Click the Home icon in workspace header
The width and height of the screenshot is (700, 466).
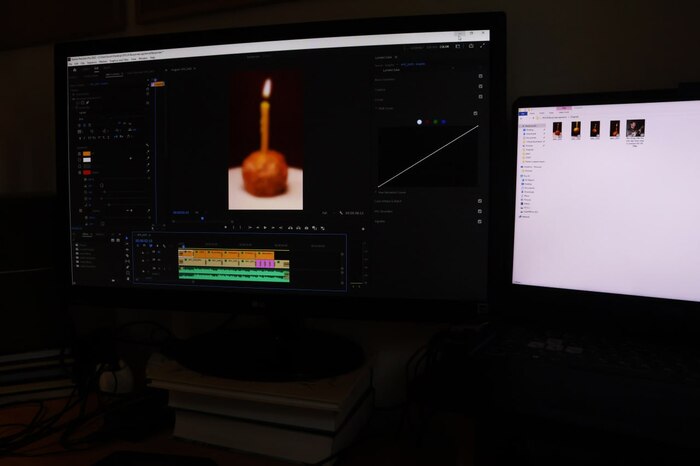point(75,70)
